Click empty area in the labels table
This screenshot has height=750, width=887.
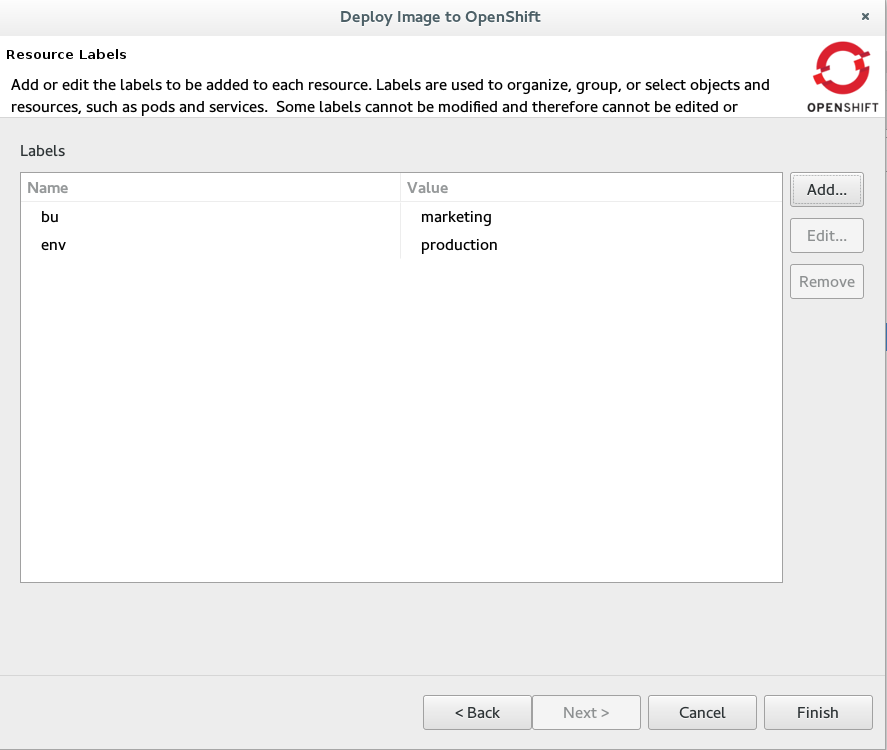(400, 420)
